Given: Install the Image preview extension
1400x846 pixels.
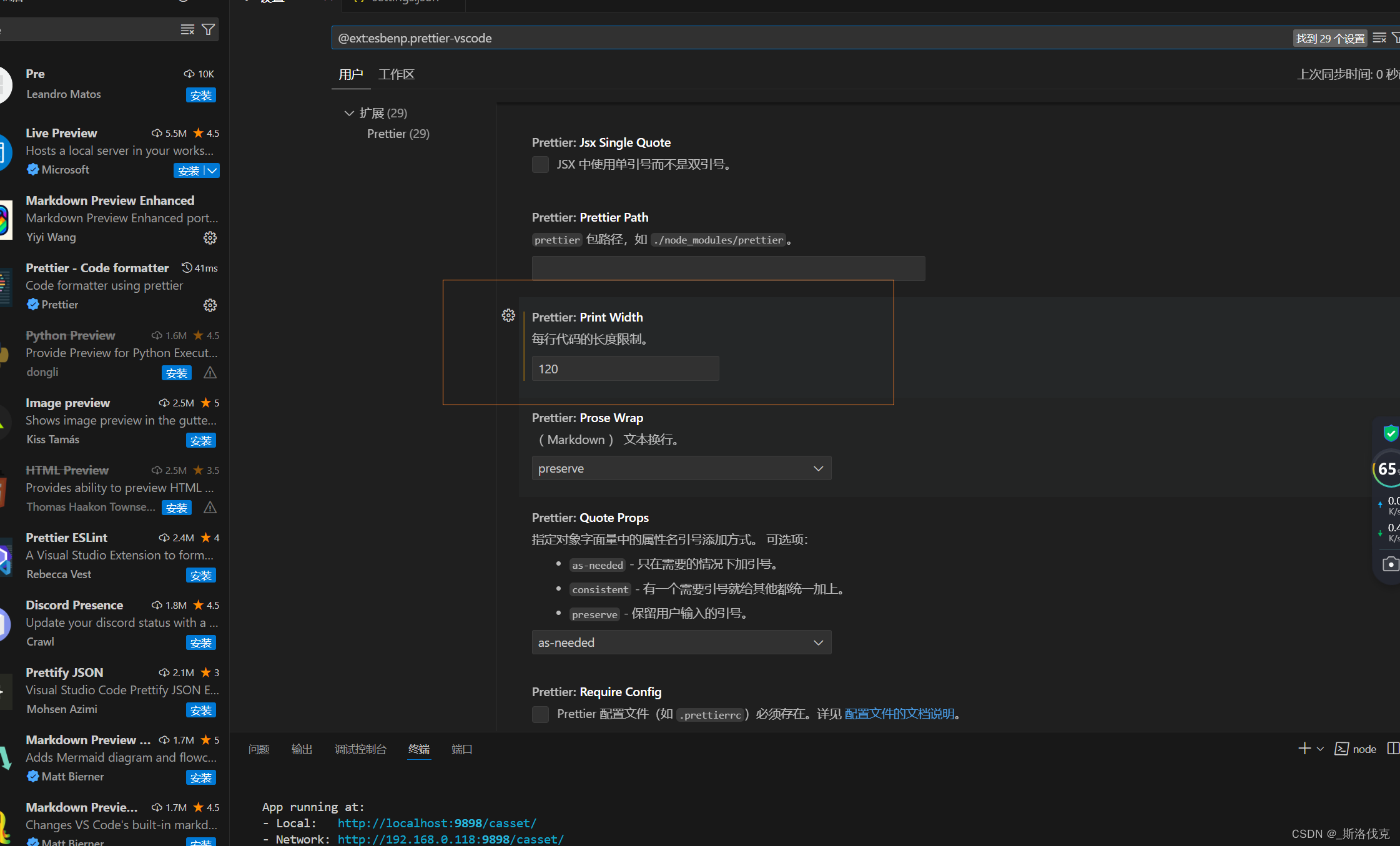Looking at the screenshot, I should coord(201,440).
